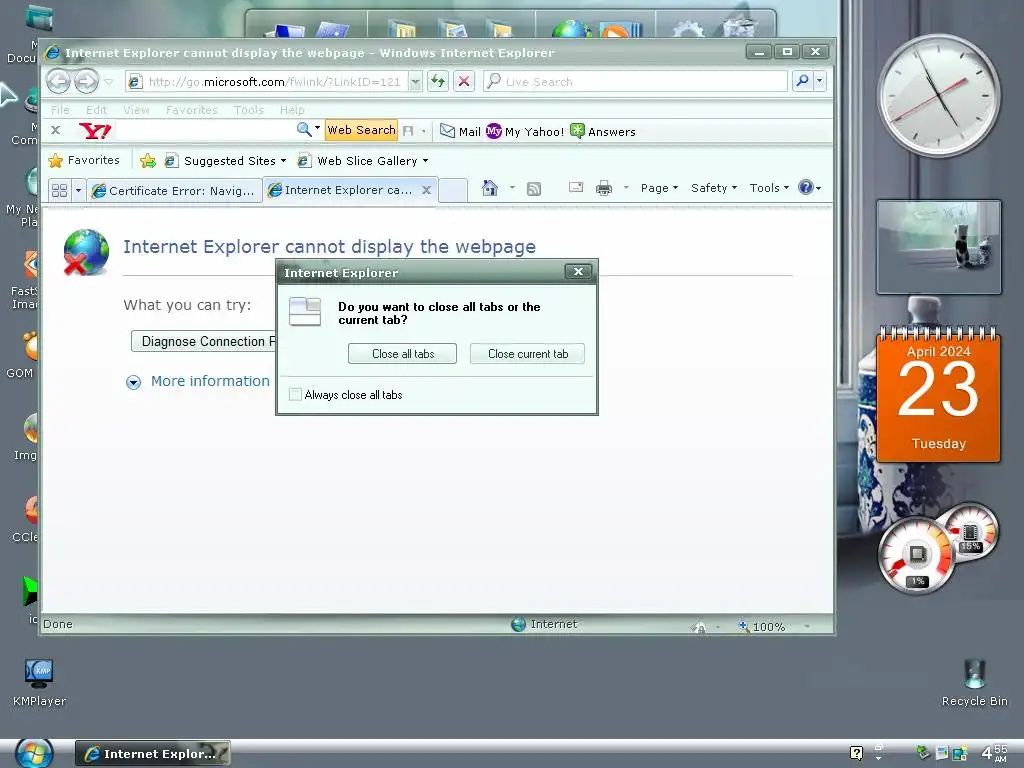Open a new blank tab

coord(453,190)
